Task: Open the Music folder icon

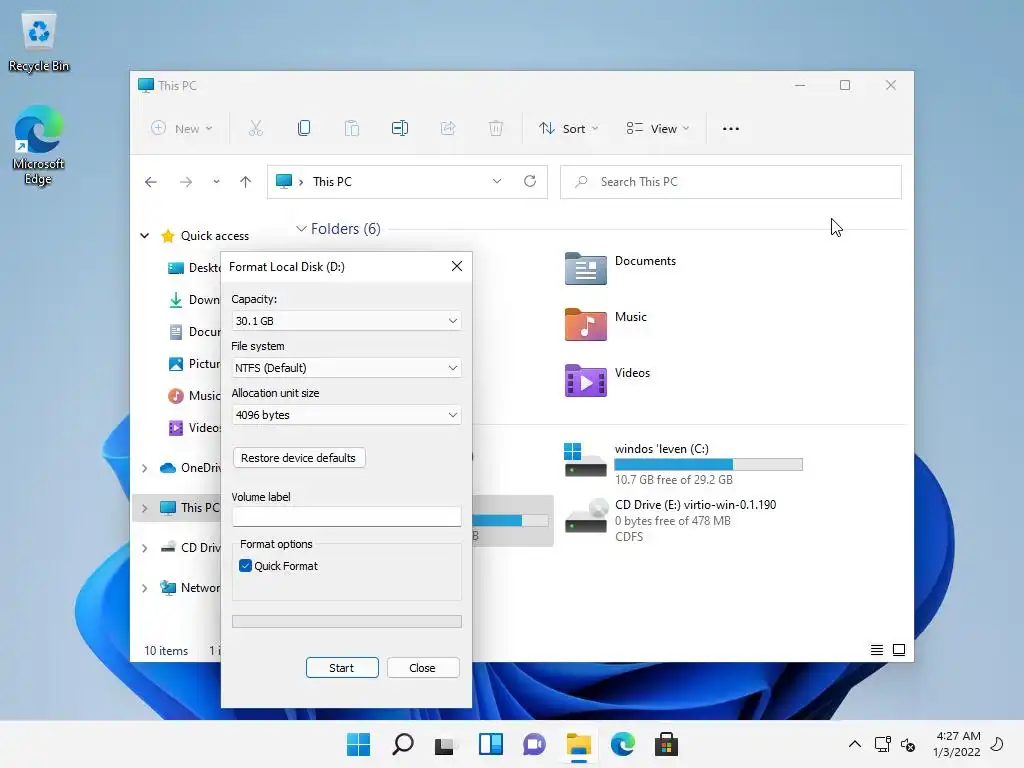Action: coord(585,324)
